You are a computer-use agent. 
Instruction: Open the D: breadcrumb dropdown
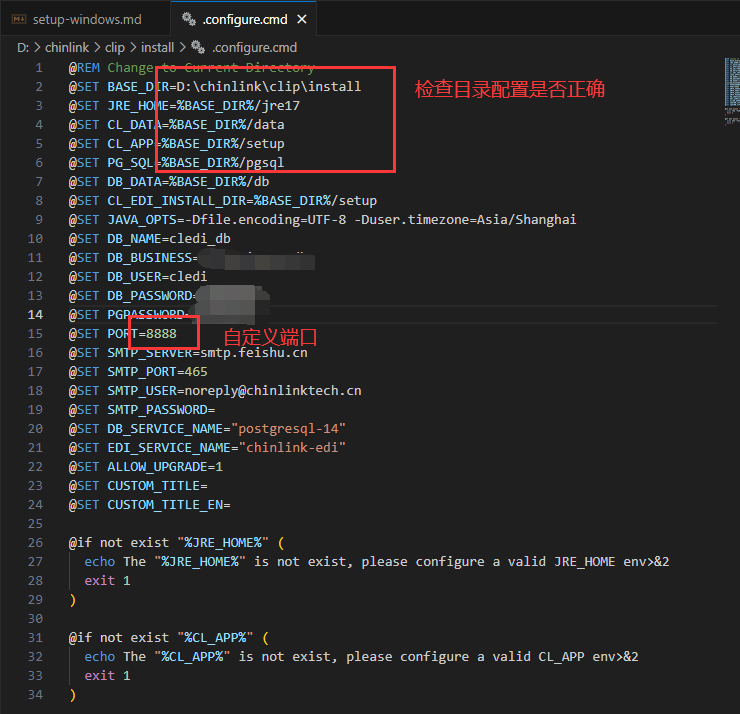23,47
